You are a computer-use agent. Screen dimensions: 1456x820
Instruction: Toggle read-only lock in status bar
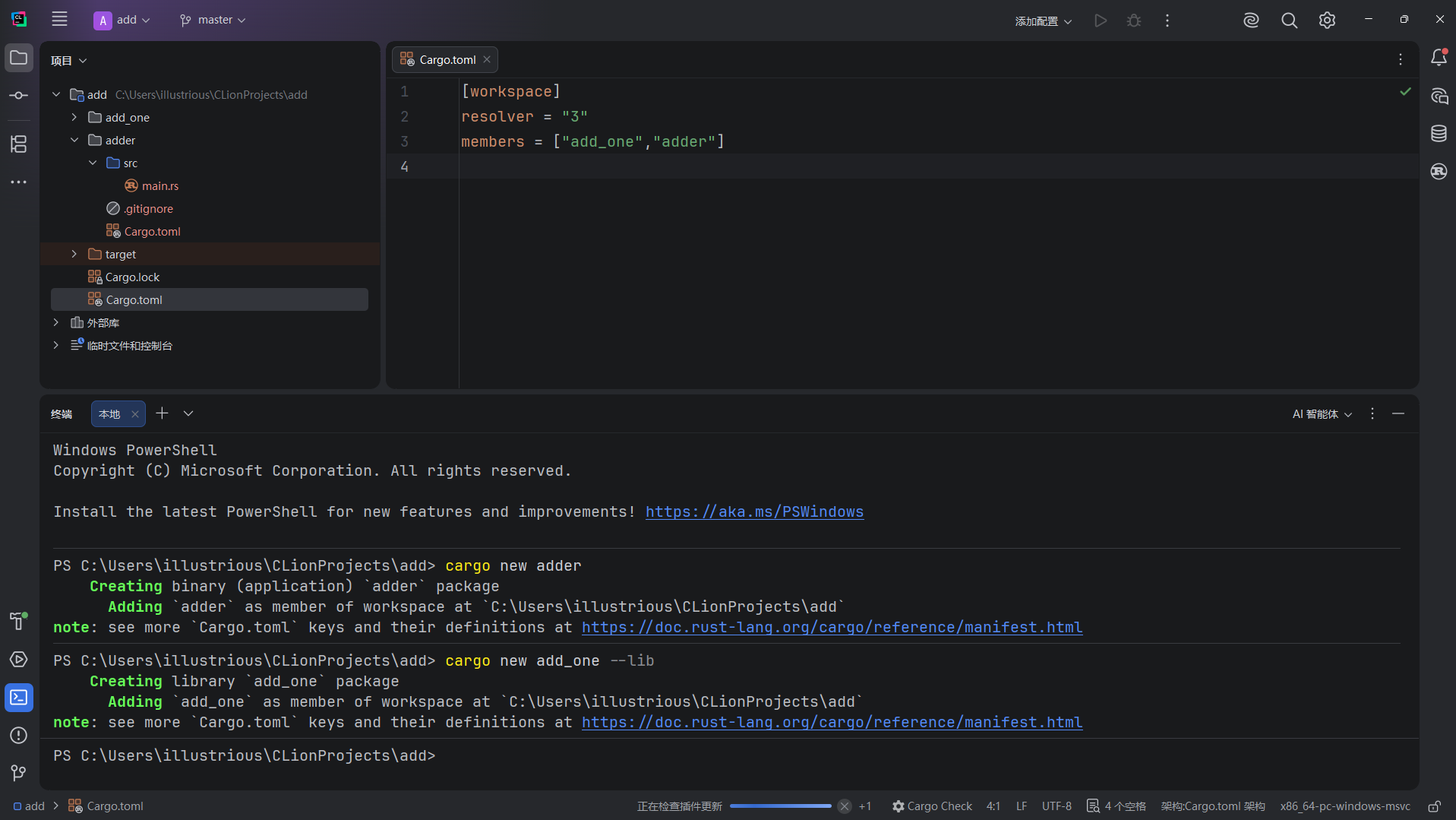[x=1434, y=806]
